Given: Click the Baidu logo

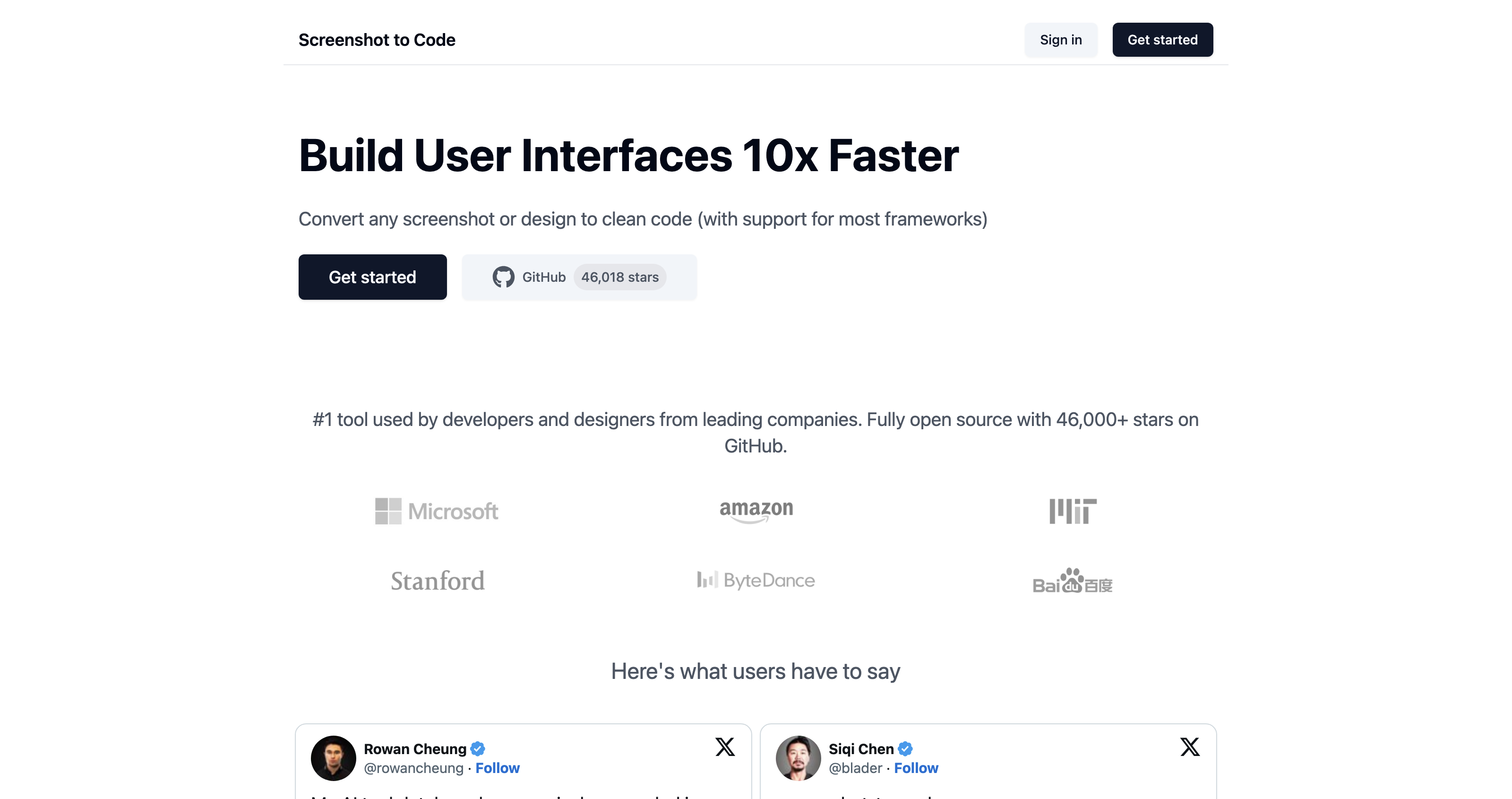Looking at the screenshot, I should point(1073,581).
